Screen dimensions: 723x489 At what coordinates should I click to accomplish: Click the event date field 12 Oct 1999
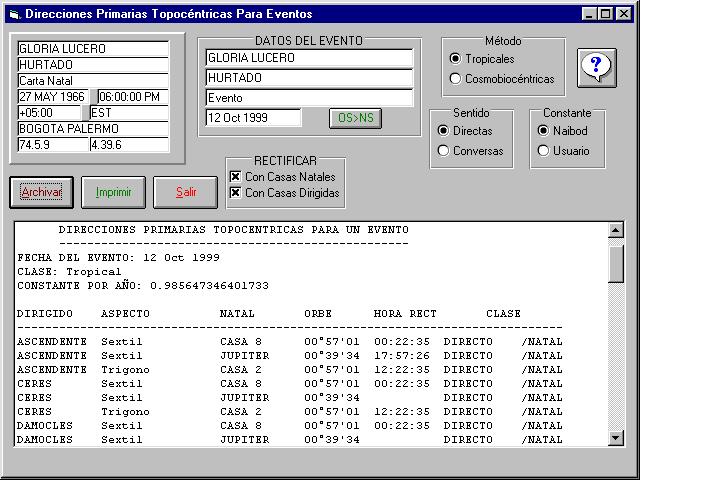(253, 118)
